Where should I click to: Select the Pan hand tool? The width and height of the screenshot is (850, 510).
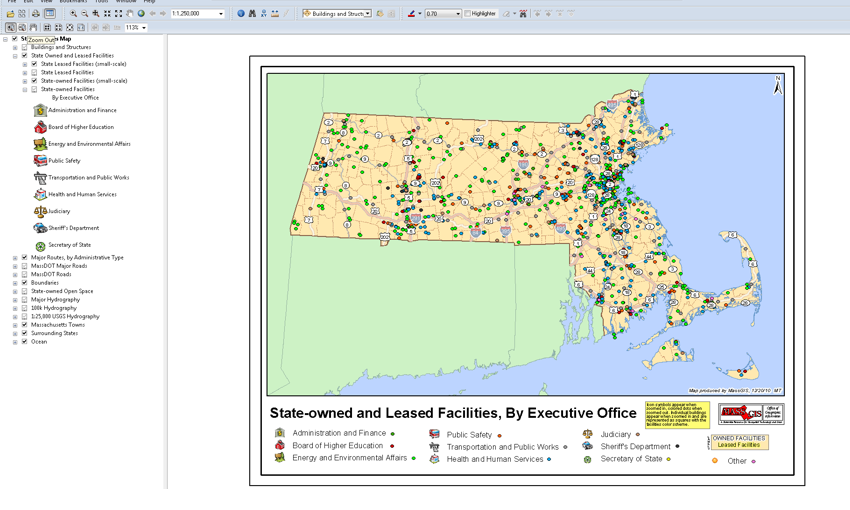129,14
